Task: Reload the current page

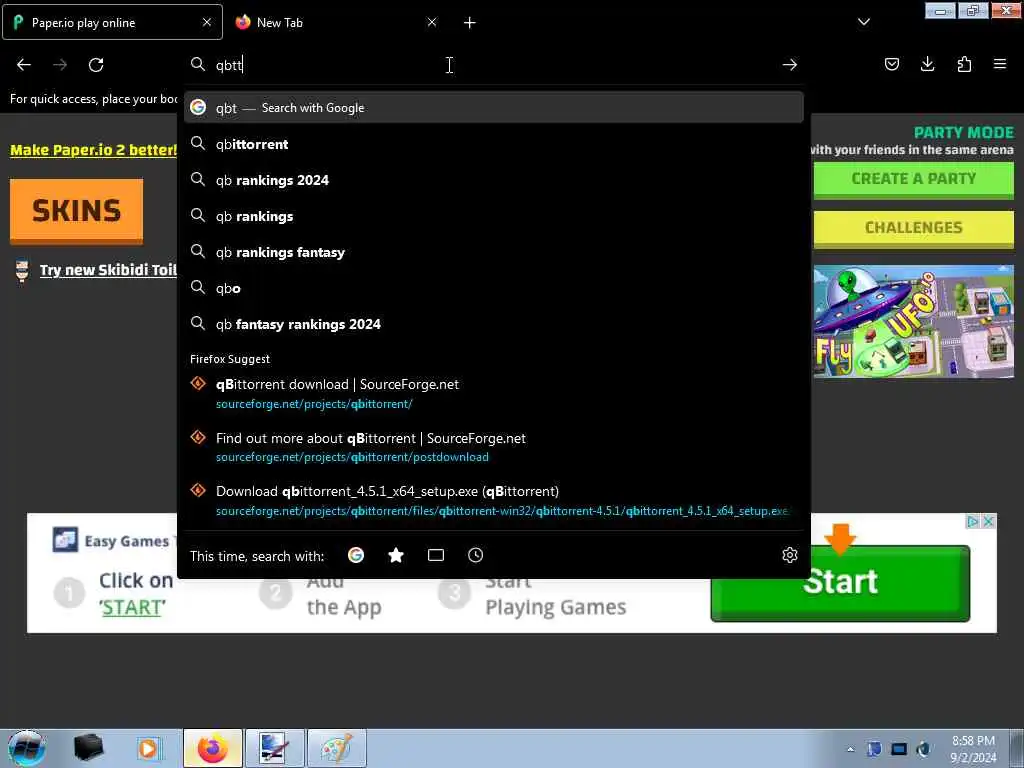Action: [x=96, y=64]
